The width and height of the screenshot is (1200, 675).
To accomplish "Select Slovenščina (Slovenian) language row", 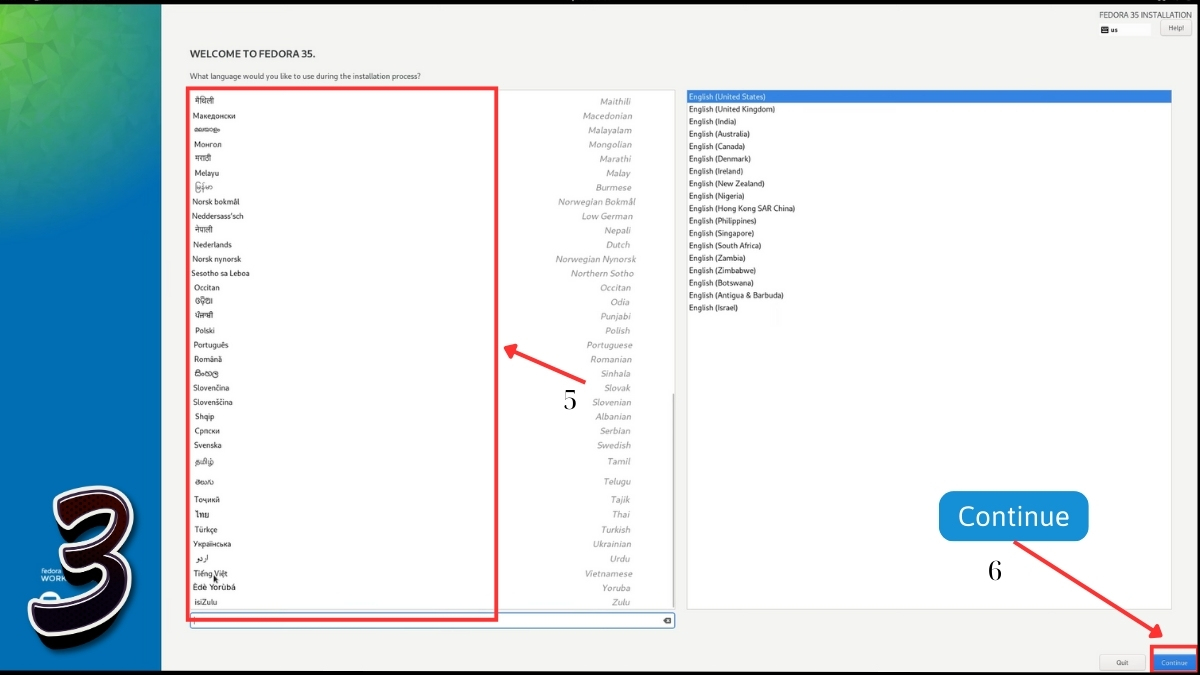I will point(430,402).
